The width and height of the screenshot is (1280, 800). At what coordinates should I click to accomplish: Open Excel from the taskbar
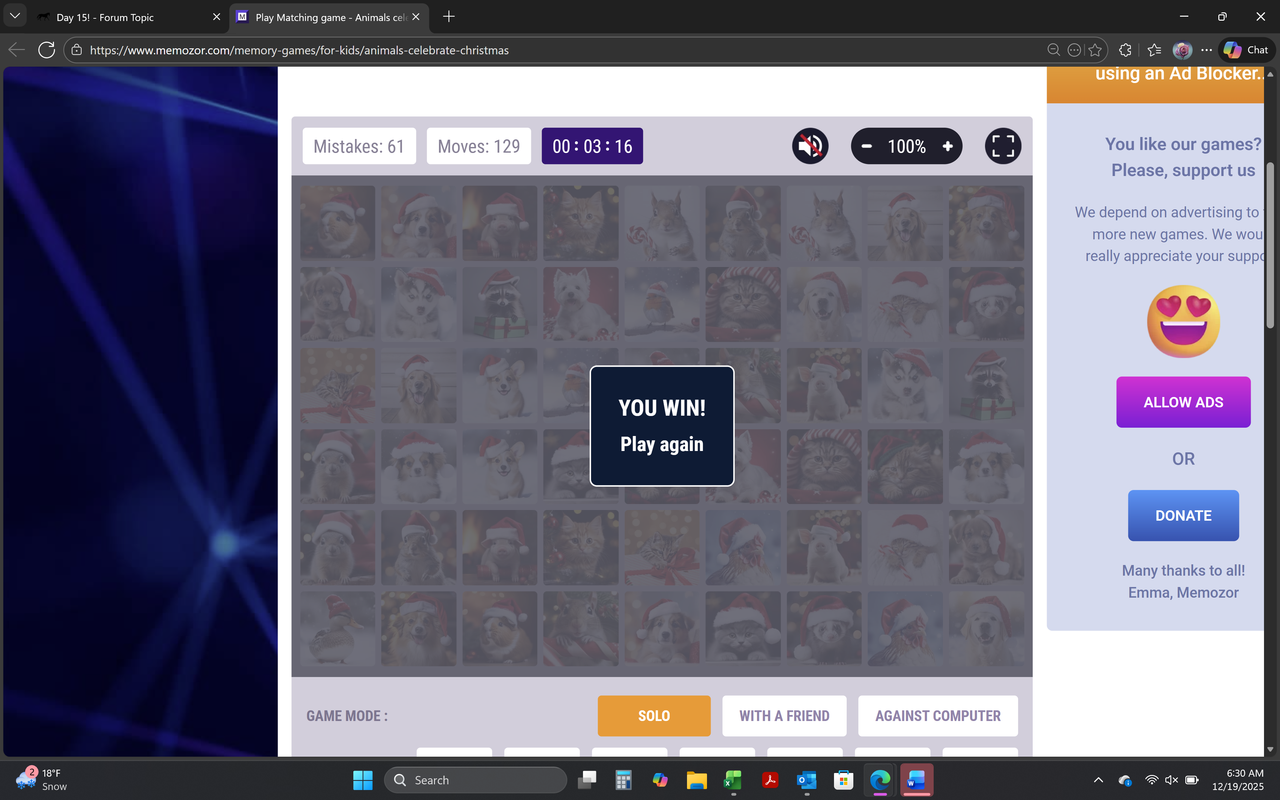pyautogui.click(x=733, y=780)
